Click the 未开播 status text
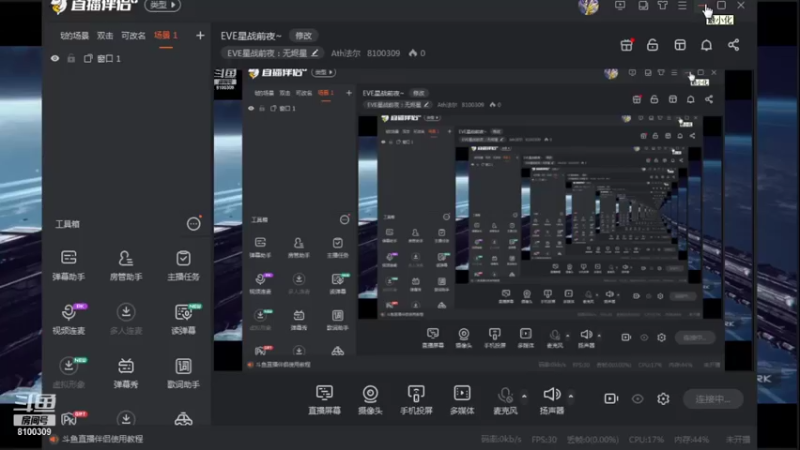 click(x=738, y=439)
